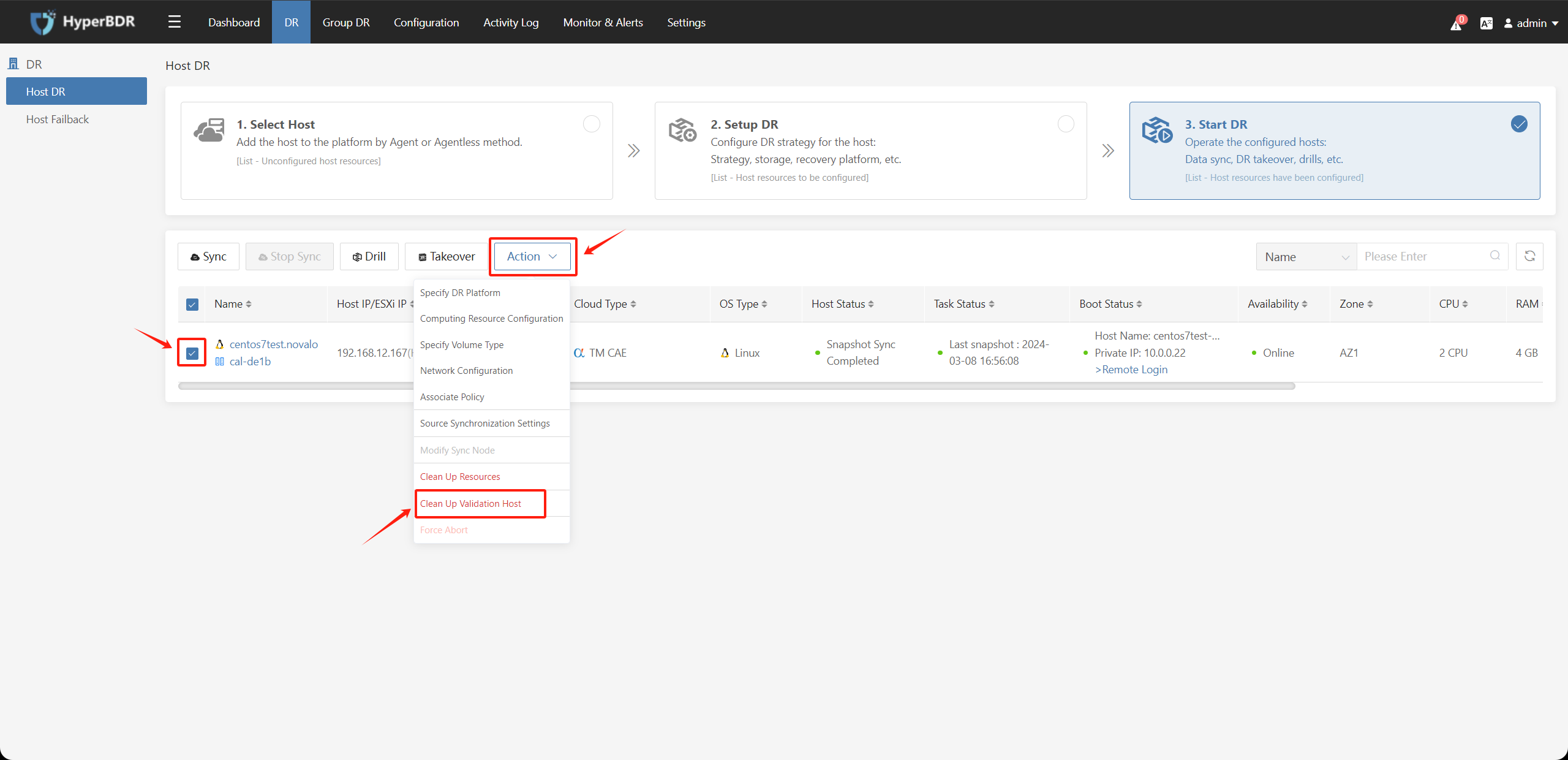This screenshot has width=1568, height=760.
Task: Click the Select Host cloud server icon
Action: point(209,131)
